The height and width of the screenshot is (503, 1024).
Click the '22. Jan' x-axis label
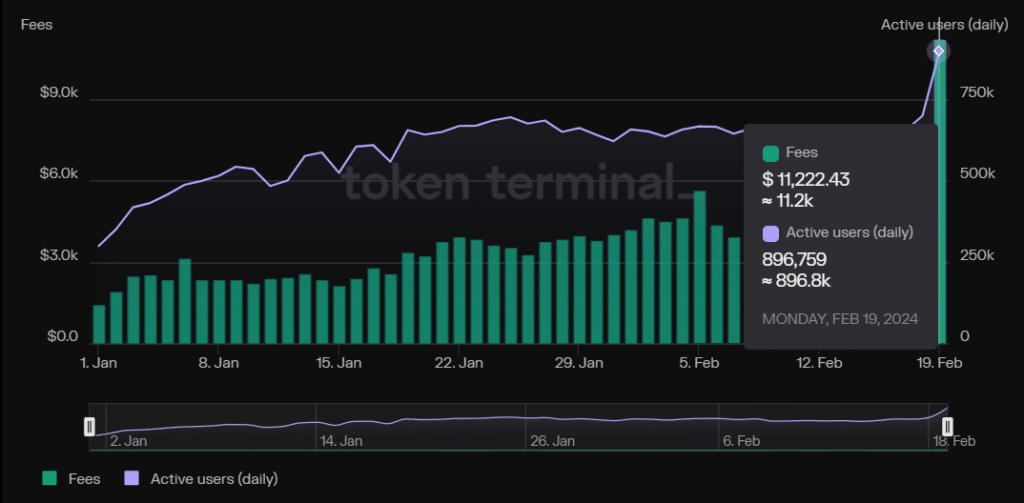point(459,363)
